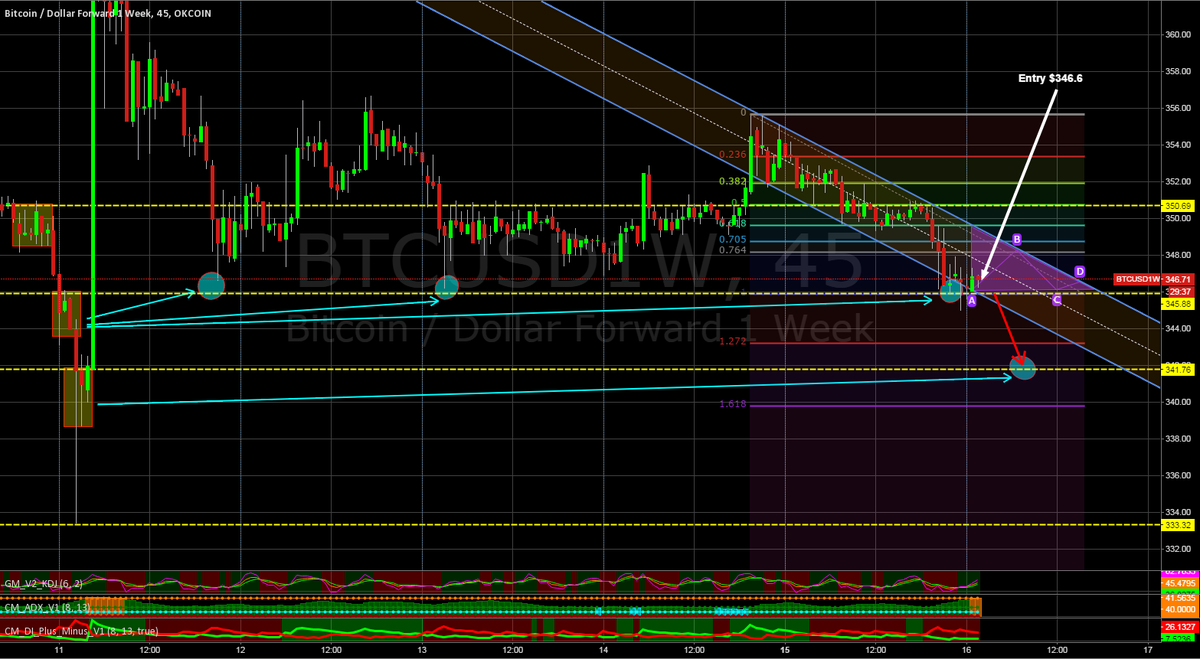Click the red BTCUSD1W 346.71 price tag
The width and height of the screenshot is (1200, 659).
(1155, 279)
